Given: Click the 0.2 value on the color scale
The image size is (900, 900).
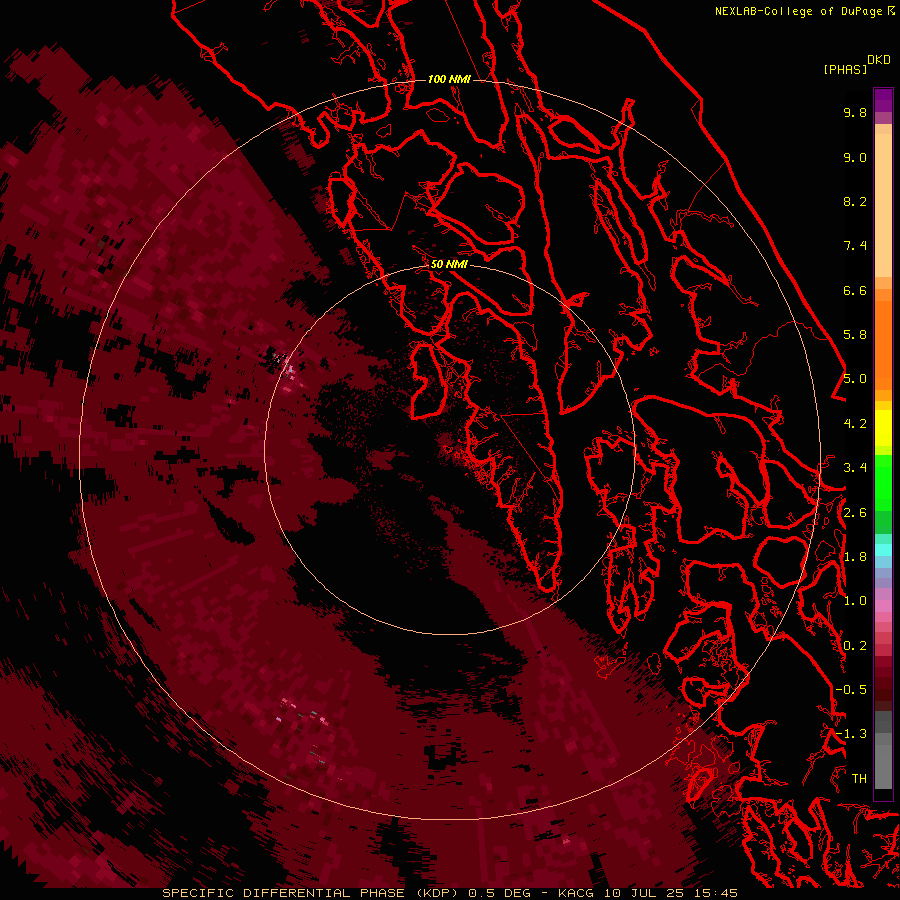Looking at the screenshot, I should [x=855, y=645].
